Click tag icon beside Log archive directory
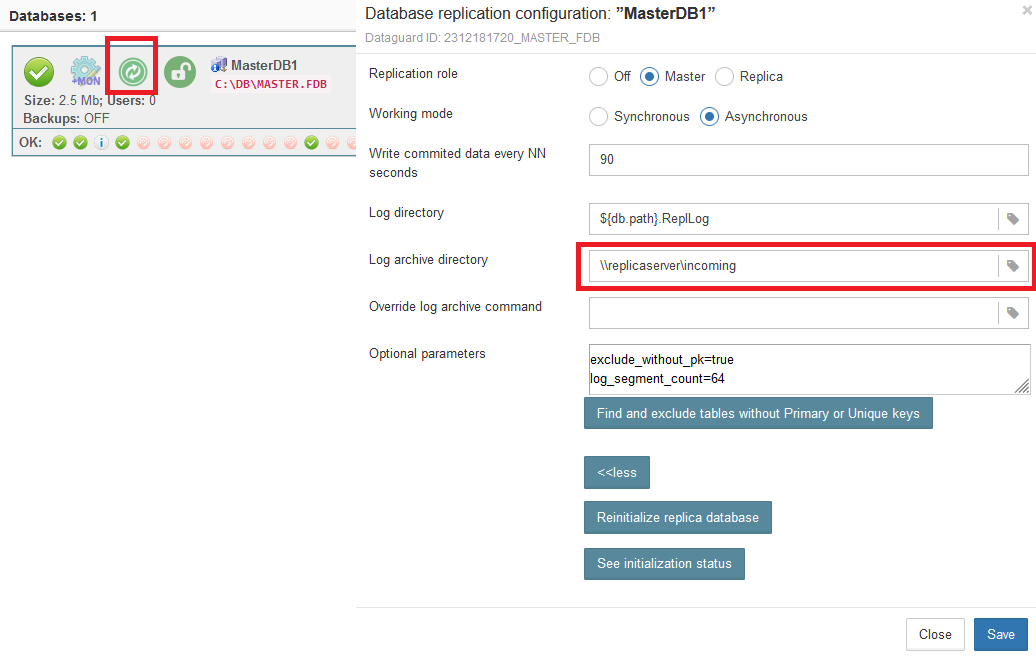 1012,266
